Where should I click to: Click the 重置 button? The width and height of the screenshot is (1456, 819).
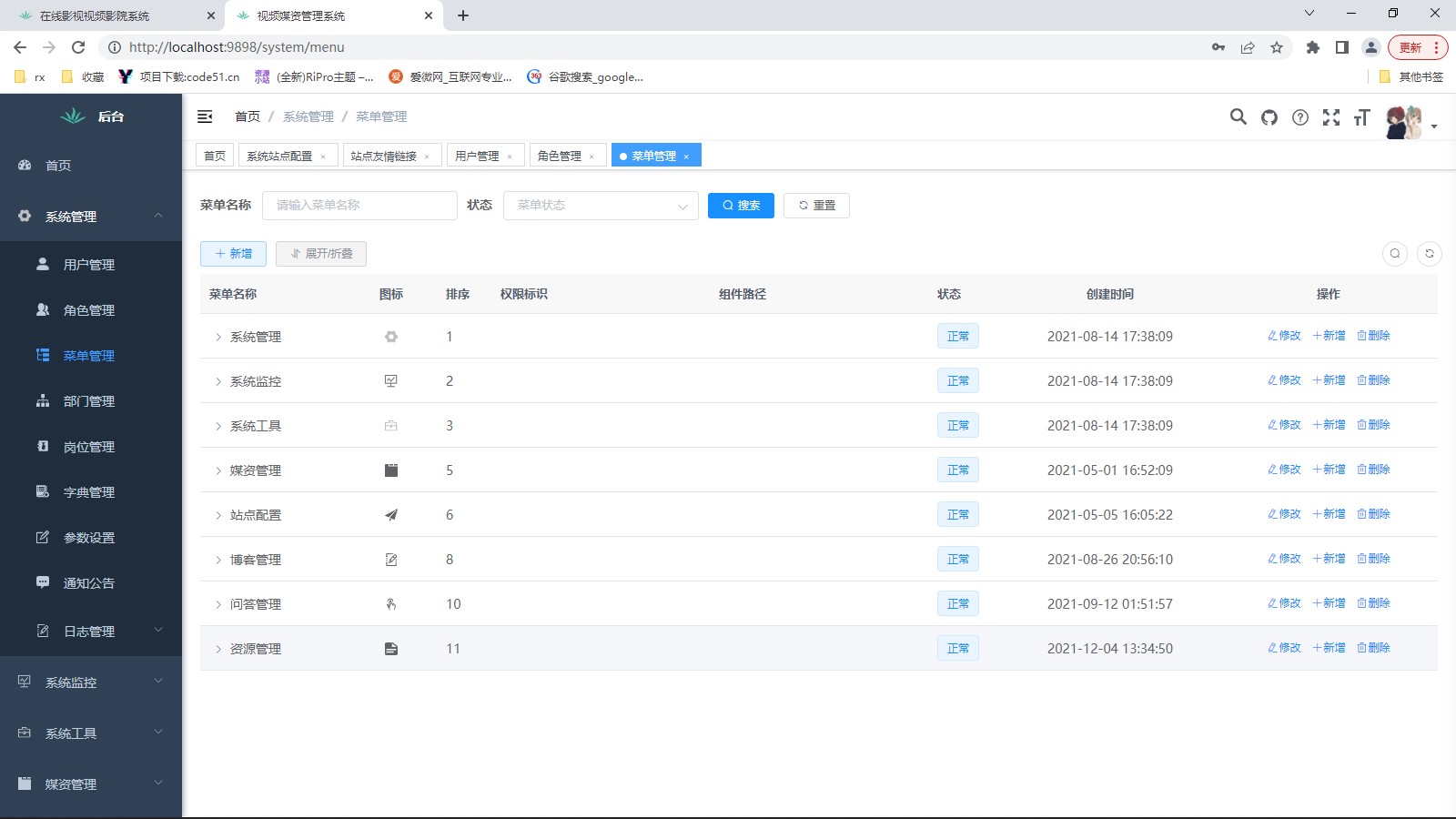816,206
